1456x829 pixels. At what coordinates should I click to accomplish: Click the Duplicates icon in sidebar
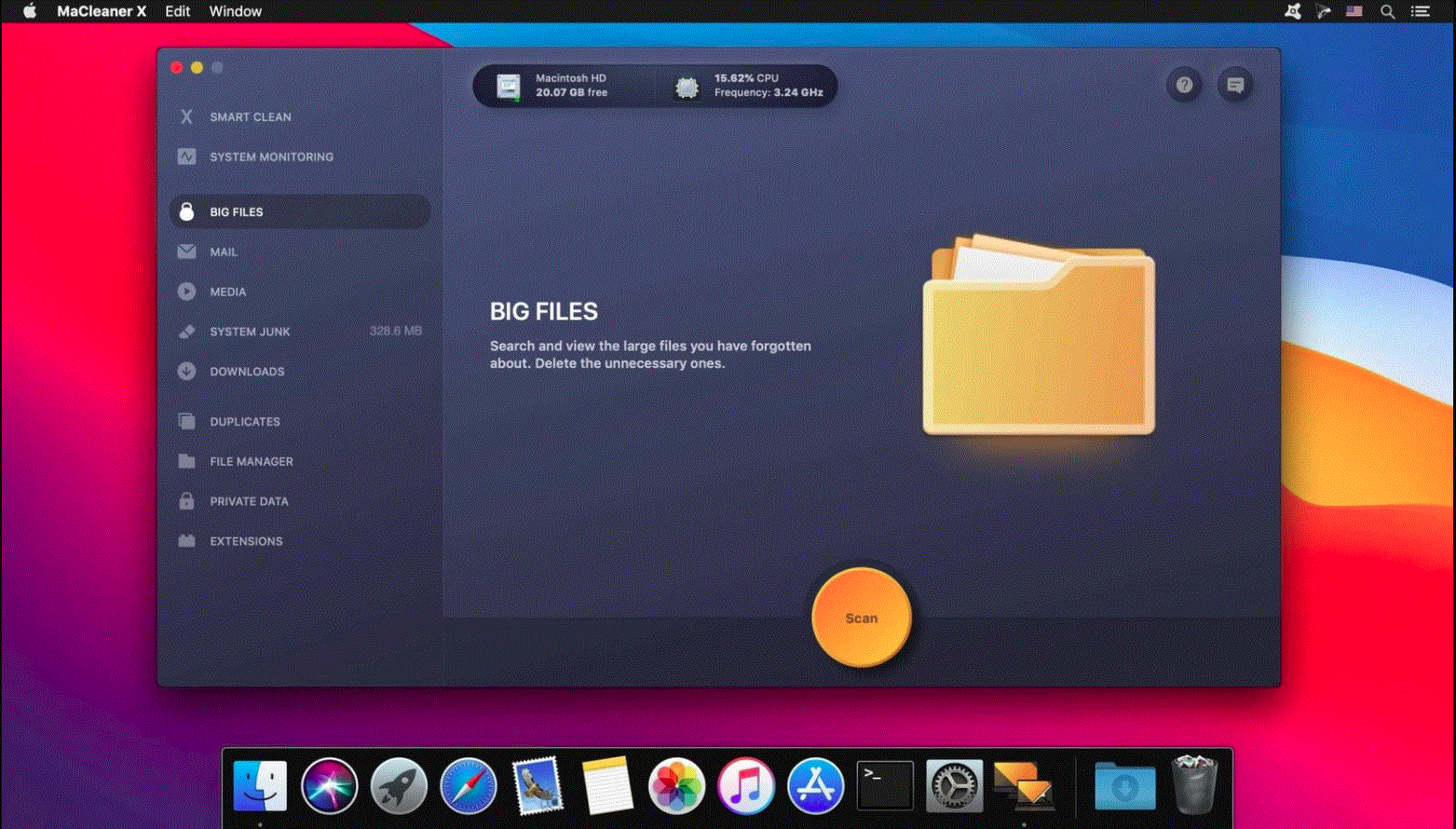click(186, 421)
